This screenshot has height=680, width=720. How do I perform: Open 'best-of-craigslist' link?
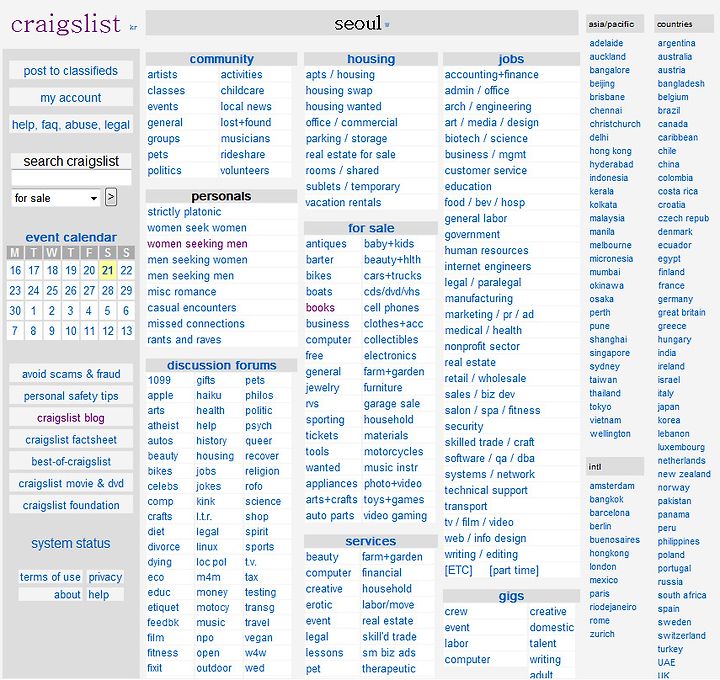pos(71,461)
